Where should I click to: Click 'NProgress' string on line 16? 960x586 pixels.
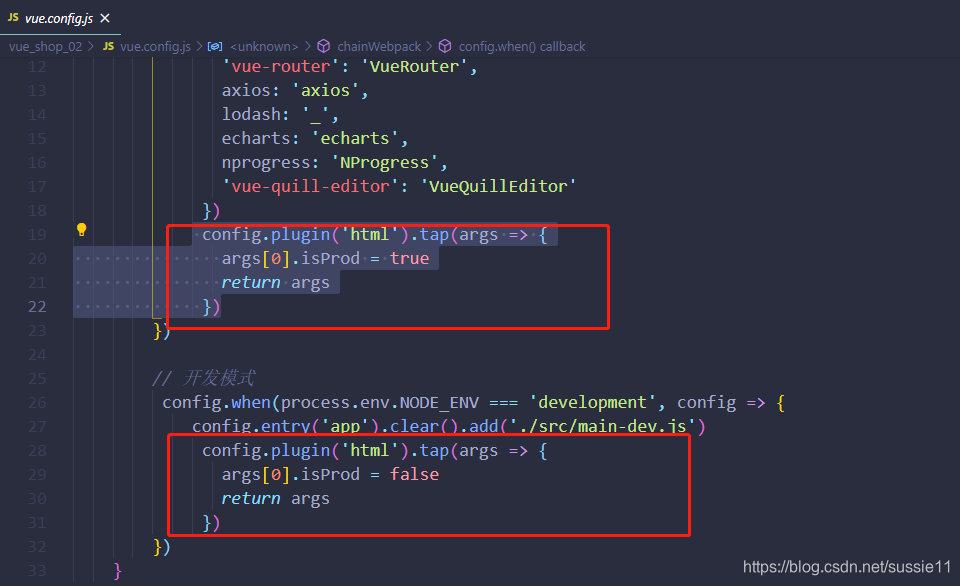tap(384, 162)
